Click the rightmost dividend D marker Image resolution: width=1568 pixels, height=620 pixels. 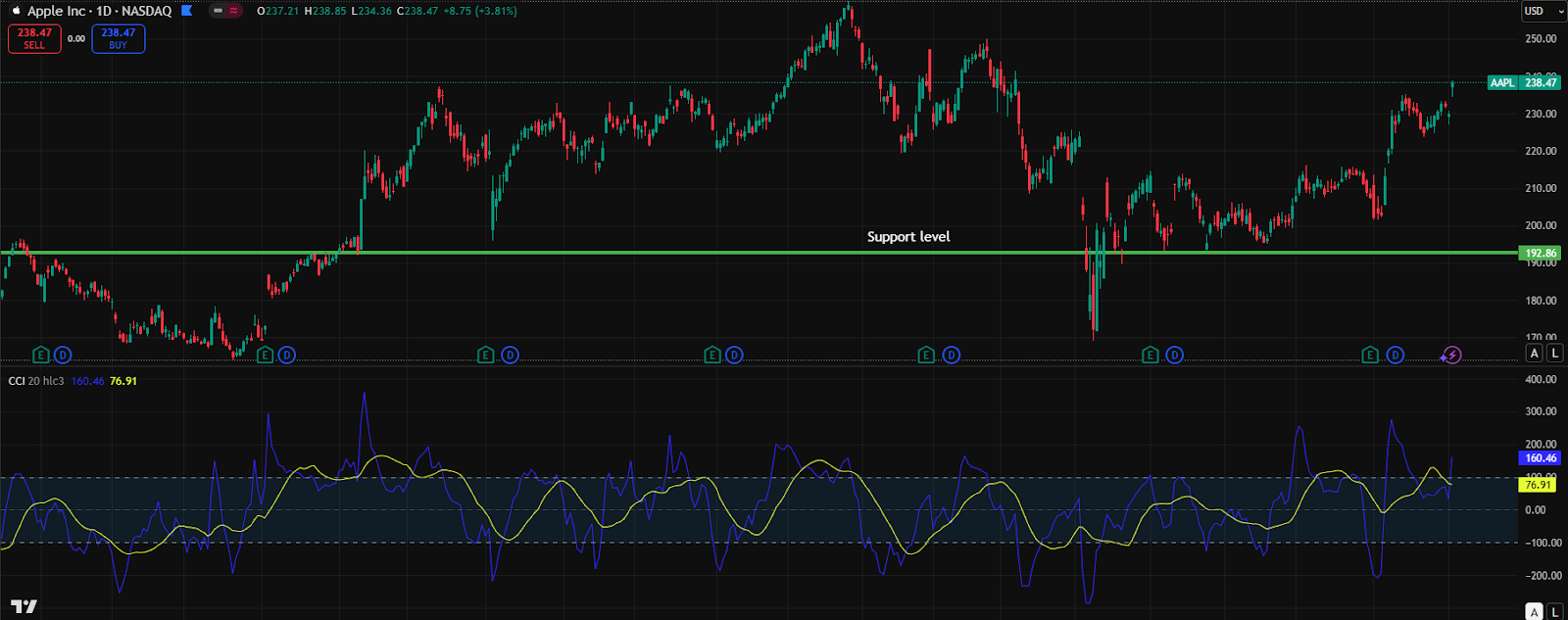pos(1395,355)
